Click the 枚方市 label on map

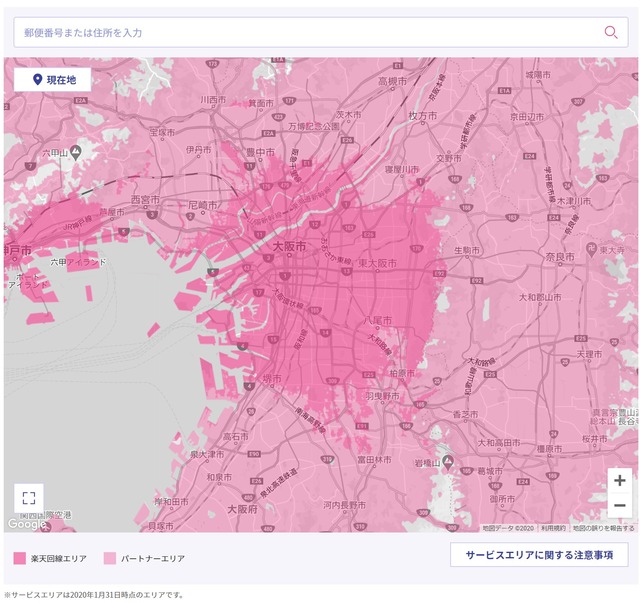422,116
